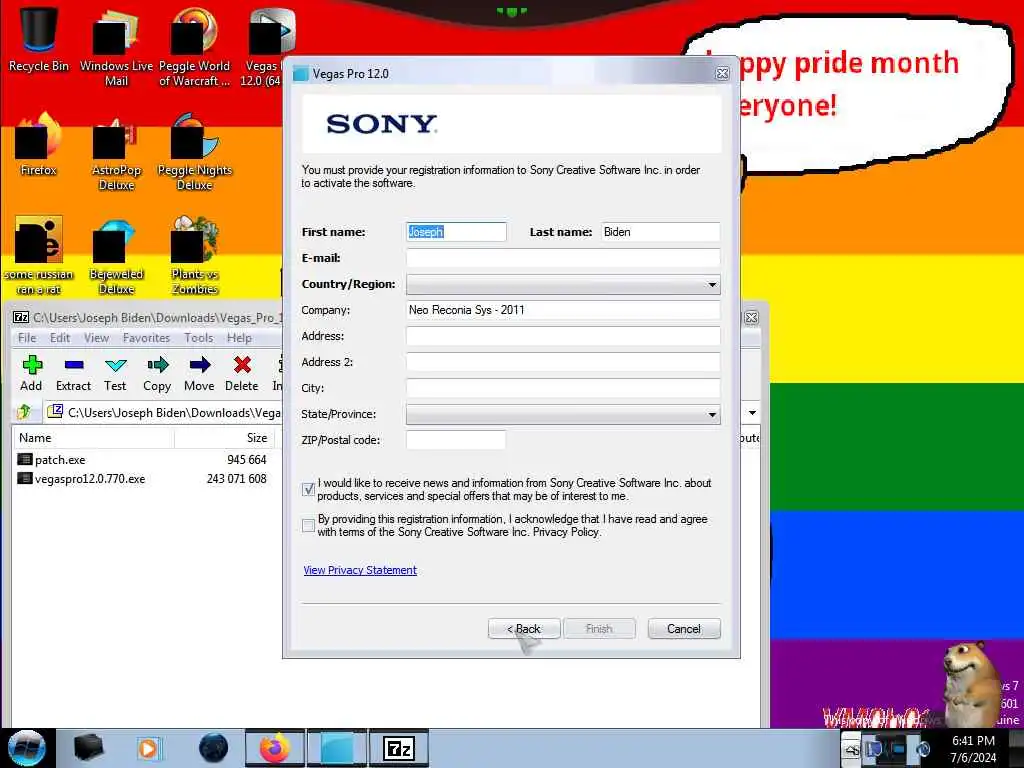Open the Favorites menu in 7-Zip
1024x768 pixels.
click(x=146, y=338)
